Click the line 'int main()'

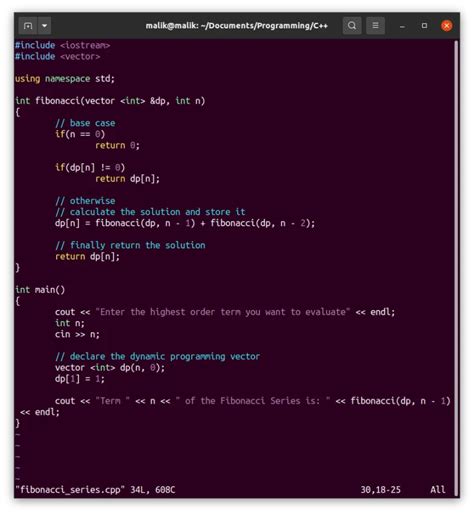[40, 290]
